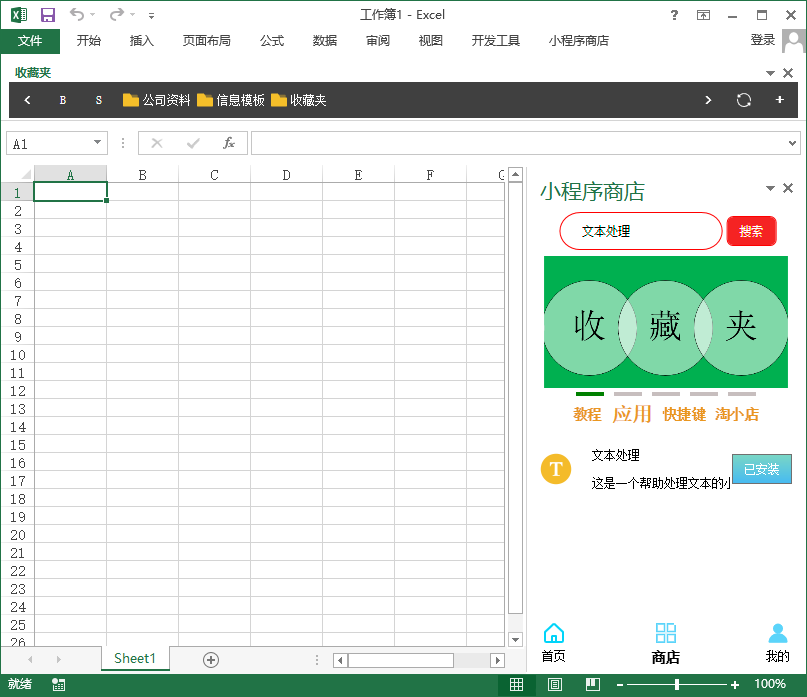Select the Sheet1 worksheet tab
Image resolution: width=807 pixels, height=697 pixels.
[x=135, y=658]
